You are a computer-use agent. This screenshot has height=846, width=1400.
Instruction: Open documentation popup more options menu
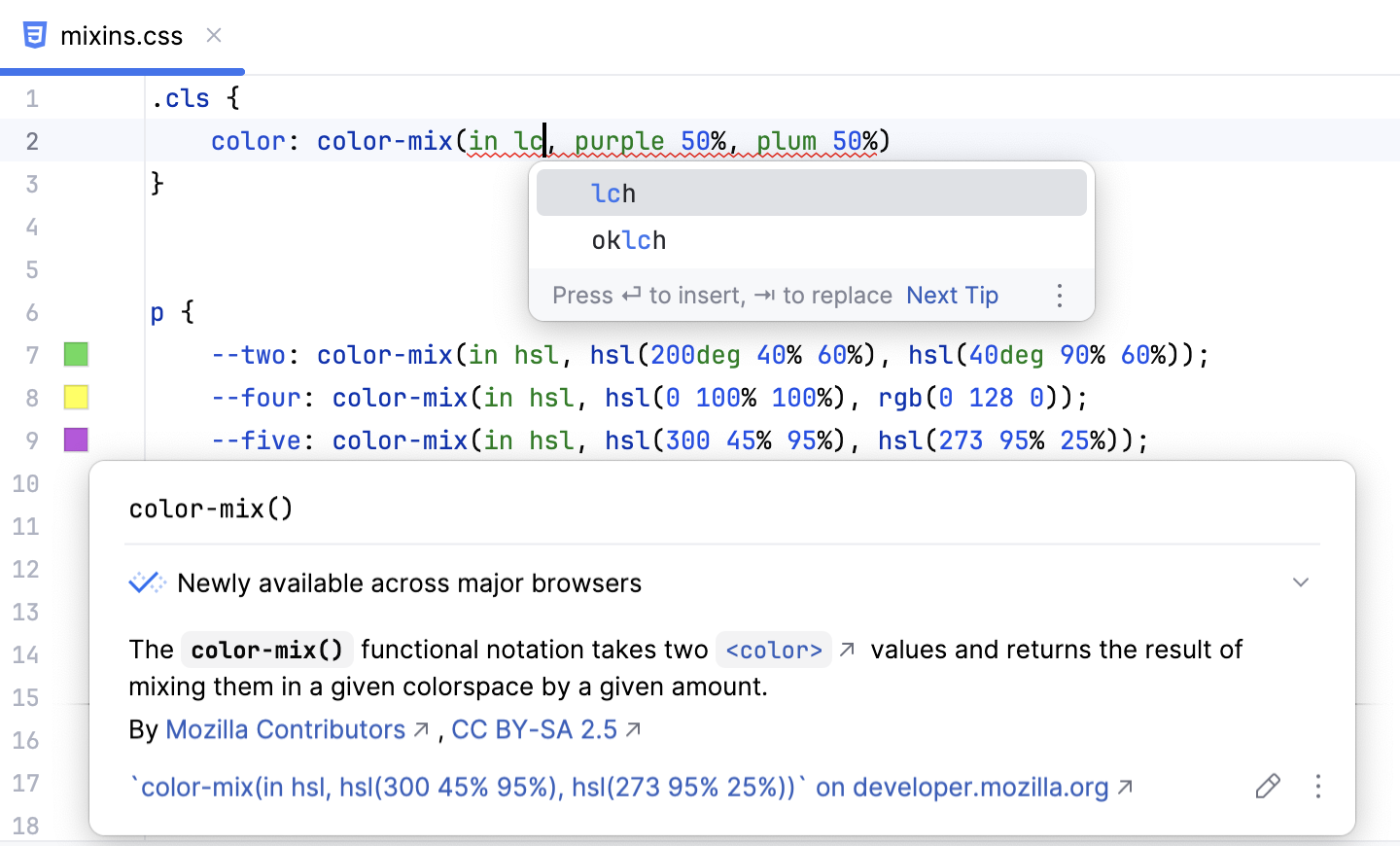tap(1317, 786)
